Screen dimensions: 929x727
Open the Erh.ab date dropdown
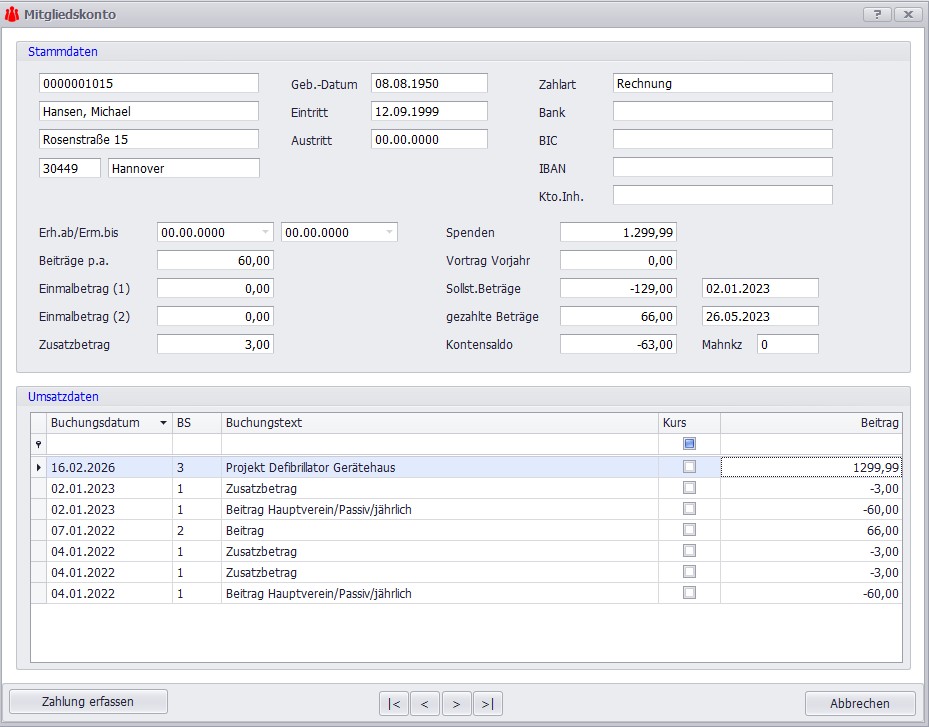click(265, 232)
